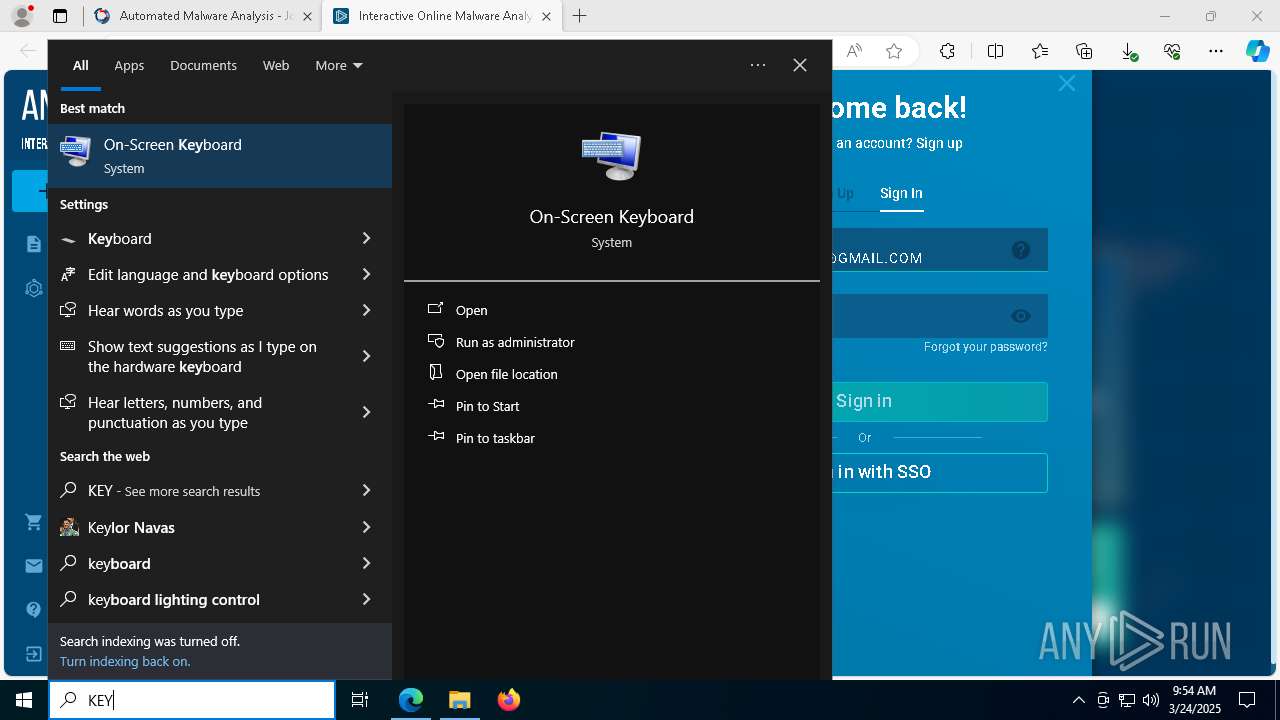Click Read aloud icon in address bar
Screen dimensions: 1280x720
[854, 51]
